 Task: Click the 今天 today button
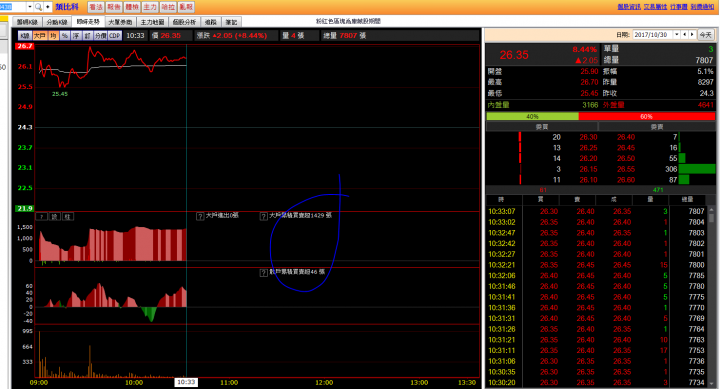[x=705, y=34]
